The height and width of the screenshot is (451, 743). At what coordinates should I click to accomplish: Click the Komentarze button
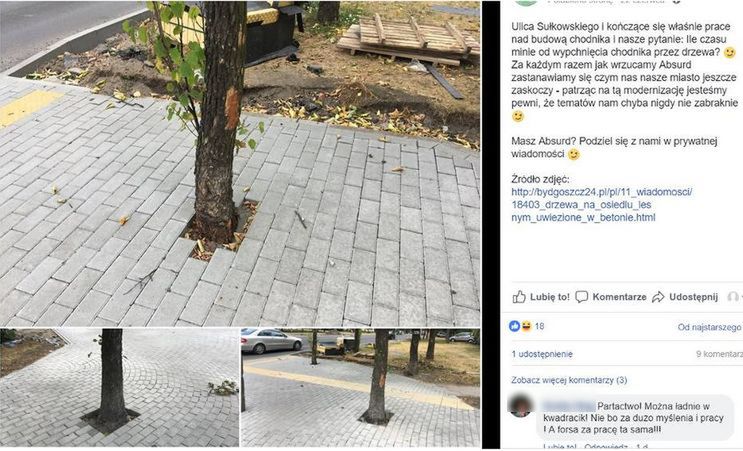[611, 297]
